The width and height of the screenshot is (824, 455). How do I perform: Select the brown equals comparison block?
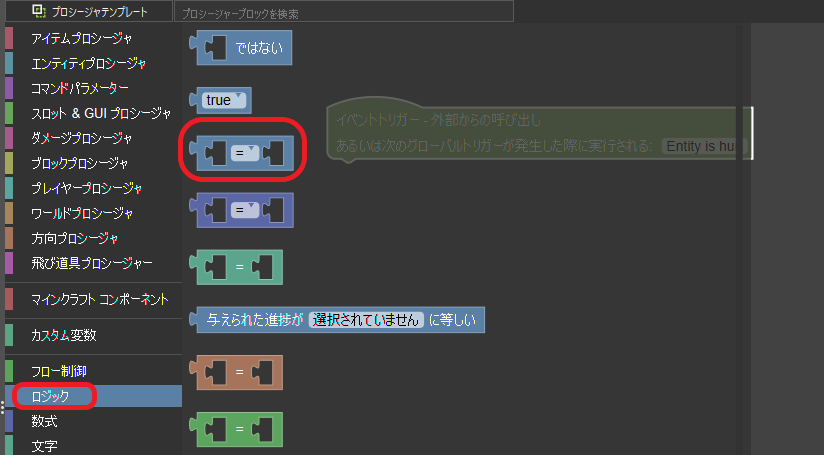(236, 373)
